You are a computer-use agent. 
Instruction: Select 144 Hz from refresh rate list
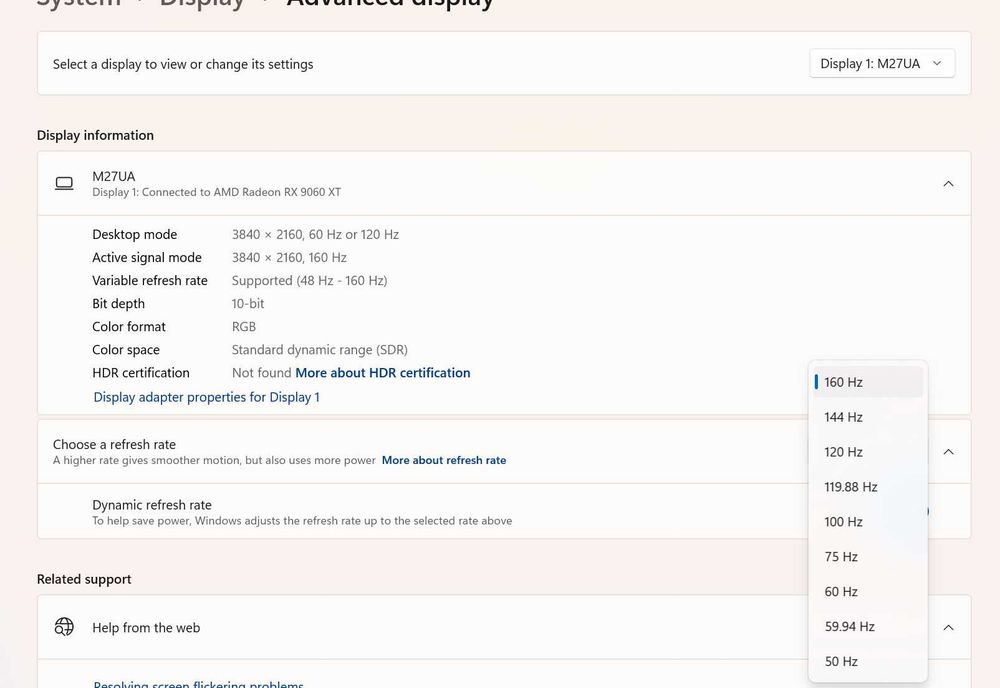pyautogui.click(x=868, y=417)
